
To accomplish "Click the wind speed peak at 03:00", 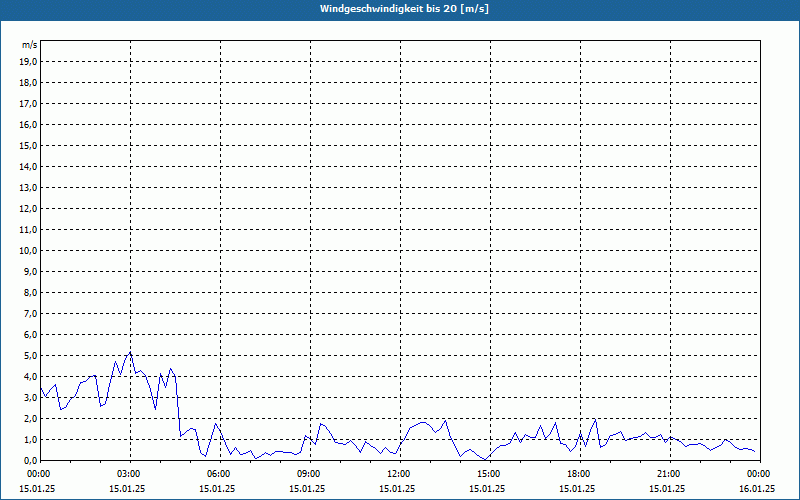I will pyautogui.click(x=131, y=352).
